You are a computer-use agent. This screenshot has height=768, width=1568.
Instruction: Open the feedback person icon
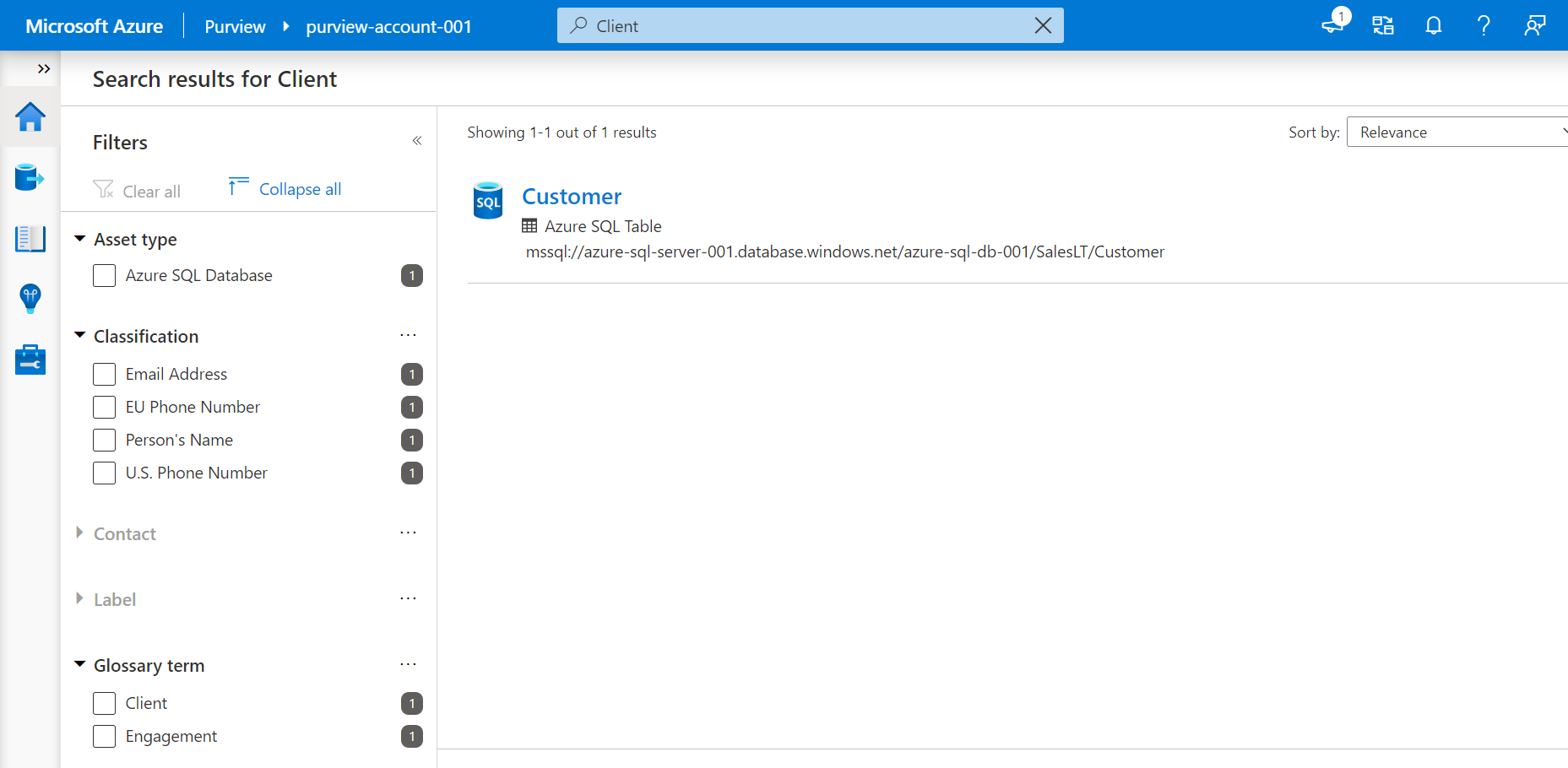[1534, 26]
